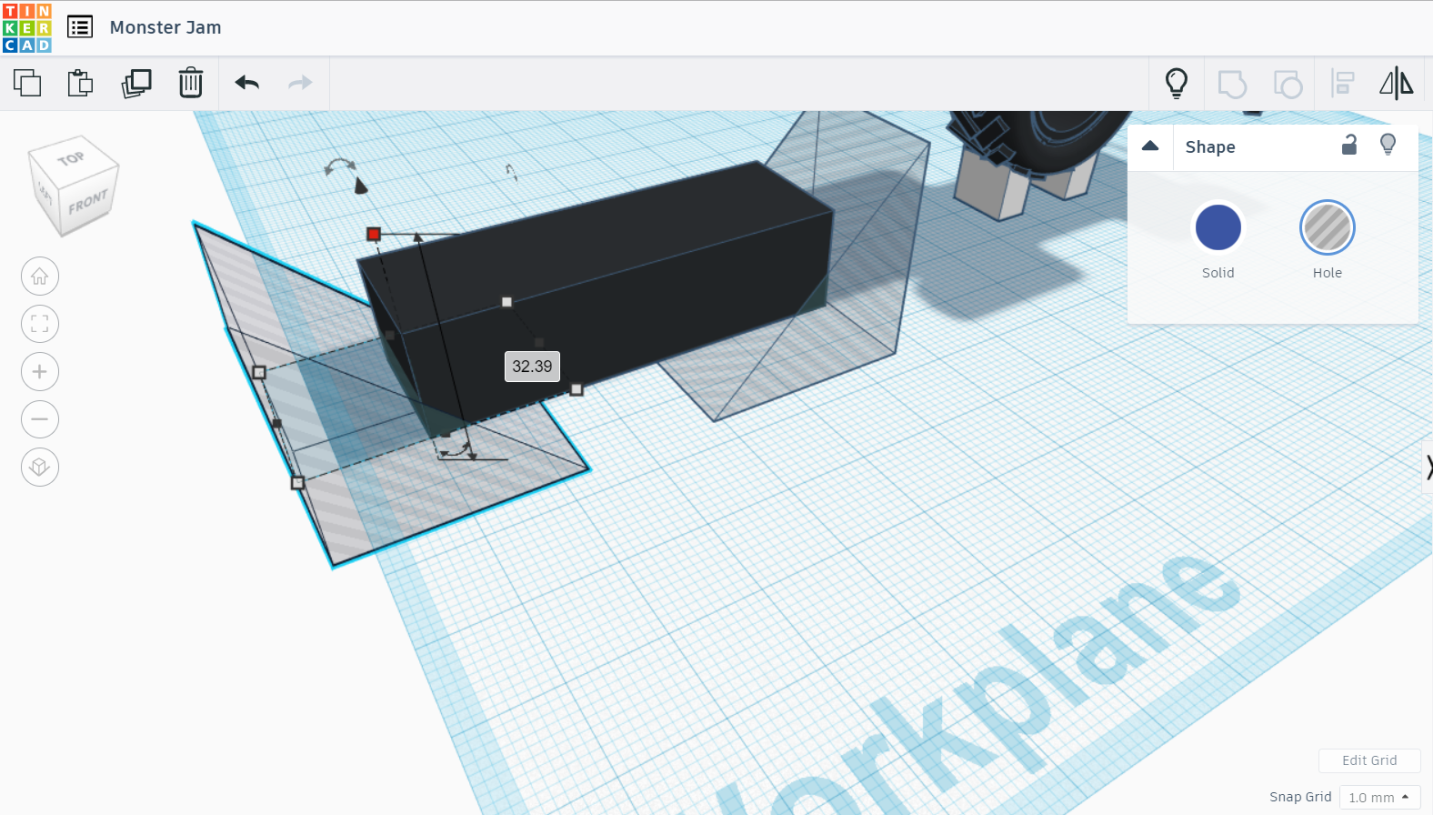The image size is (1433, 815).
Task: Open the designs list icon
Action: pyautogui.click(x=80, y=27)
